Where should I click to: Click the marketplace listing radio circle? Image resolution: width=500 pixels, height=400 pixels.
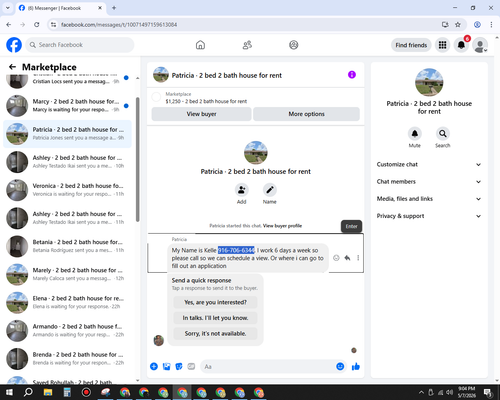[x=156, y=97]
